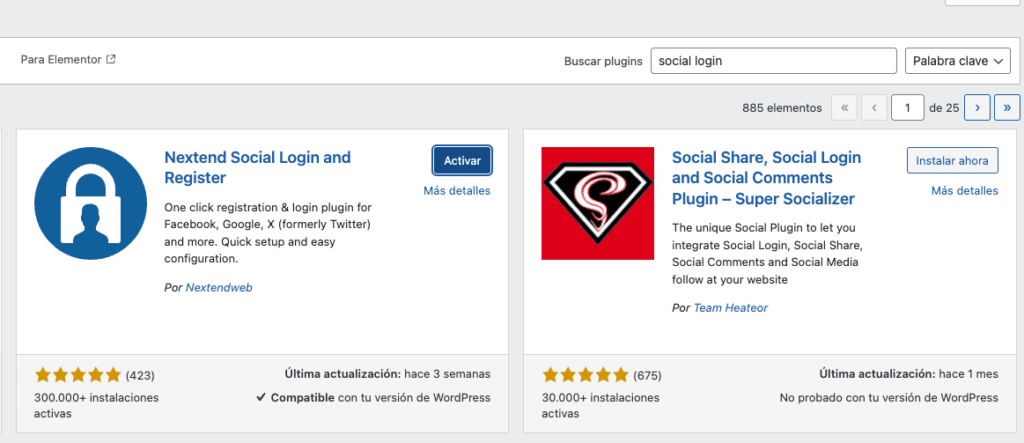Jump to the last results page
This screenshot has height=443, width=1024.
pyautogui.click(x=1007, y=108)
